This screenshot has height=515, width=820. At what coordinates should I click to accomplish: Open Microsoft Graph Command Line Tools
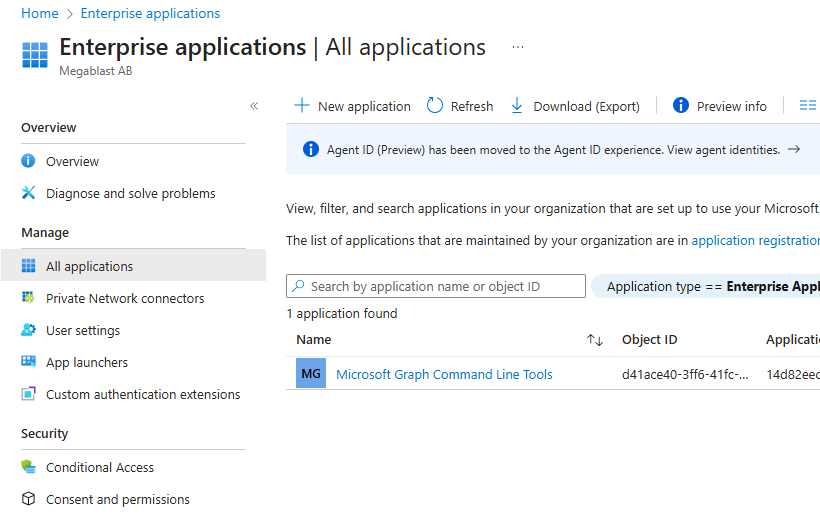(444, 374)
